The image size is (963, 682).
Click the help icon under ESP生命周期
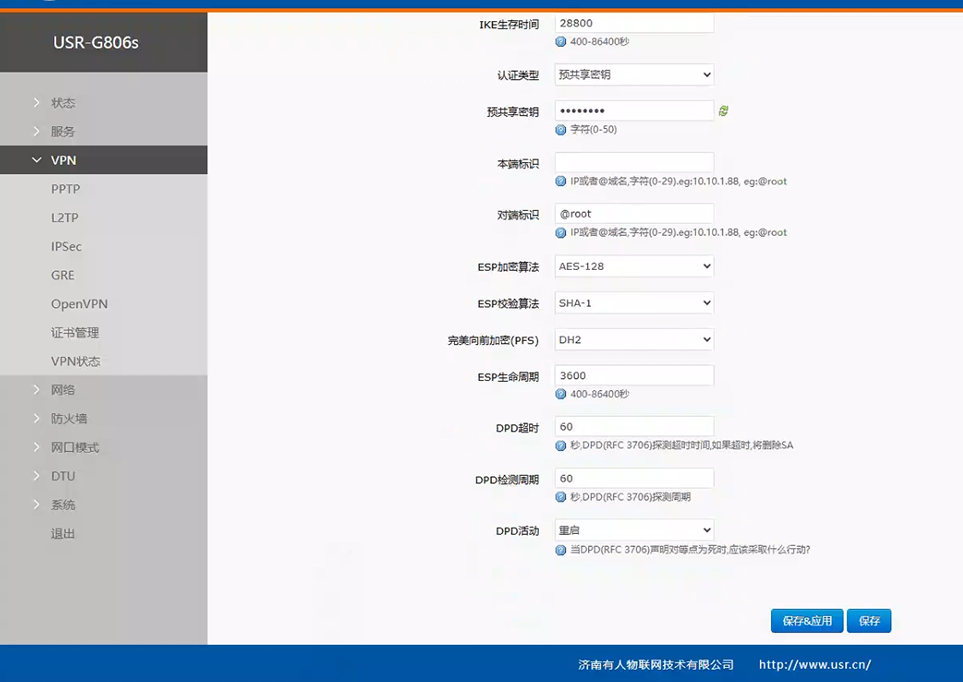[x=561, y=394]
